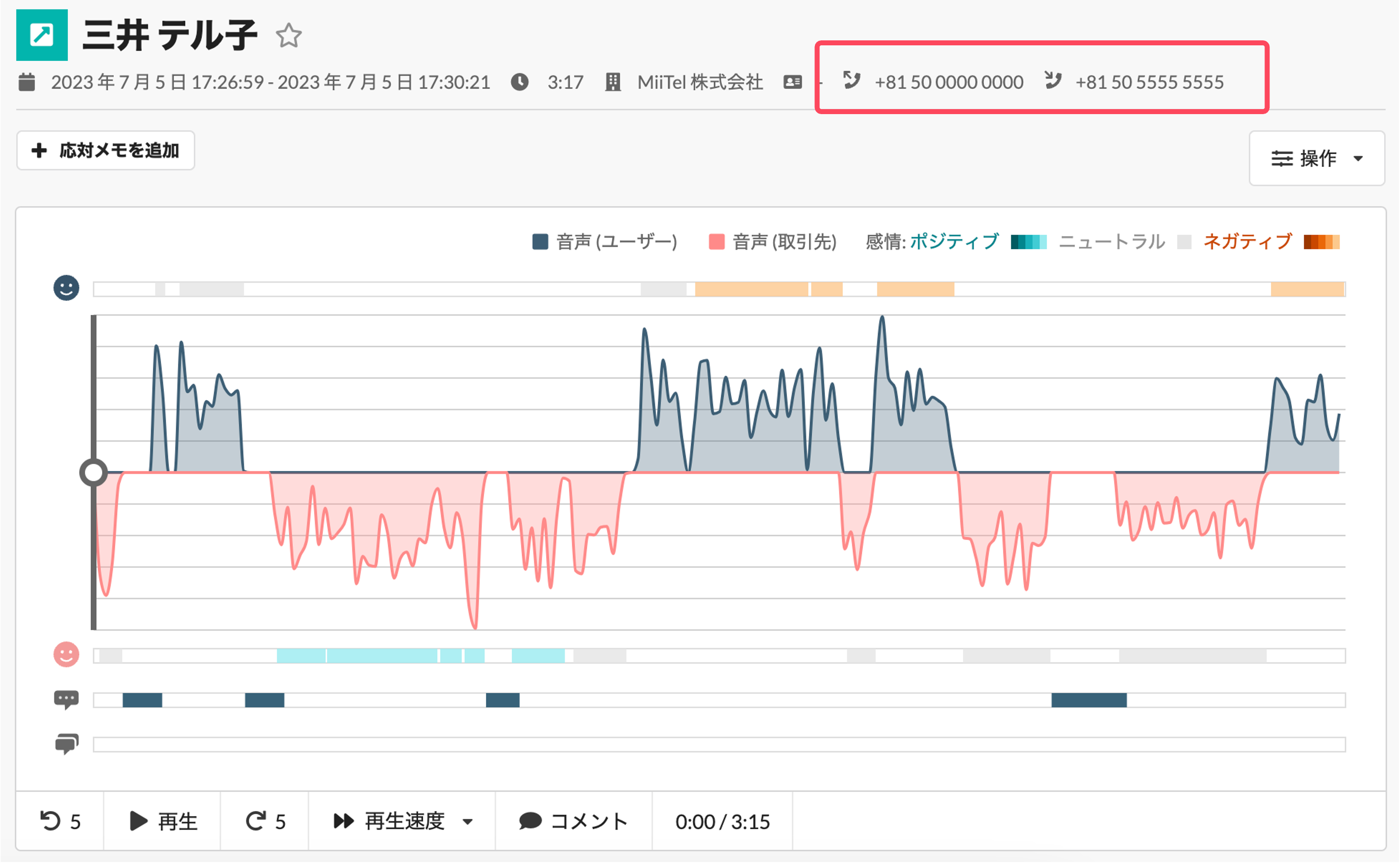Image resolution: width=1400 pixels, height=863 pixels.
Task: Start playback with 再生 button
Action: (x=162, y=822)
